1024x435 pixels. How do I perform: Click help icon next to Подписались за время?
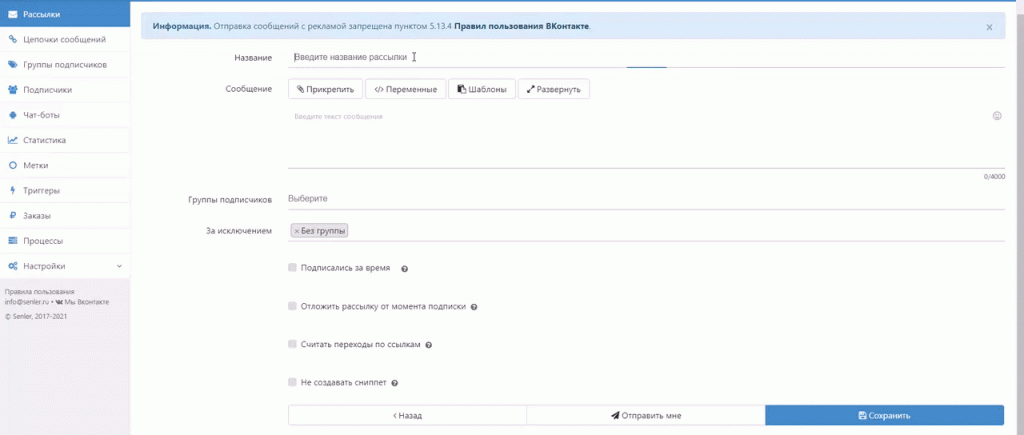pos(405,269)
